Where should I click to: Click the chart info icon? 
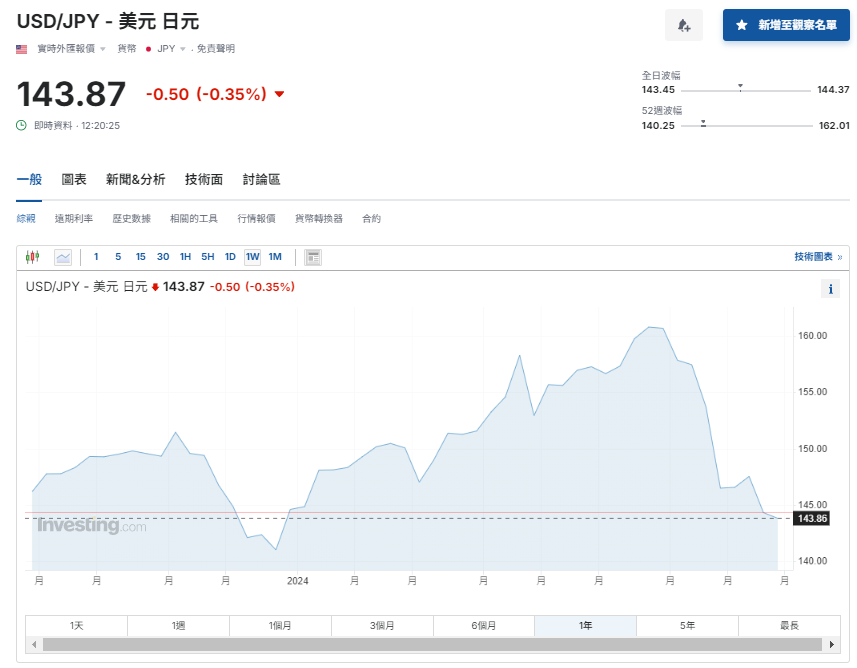pyautogui.click(x=830, y=289)
